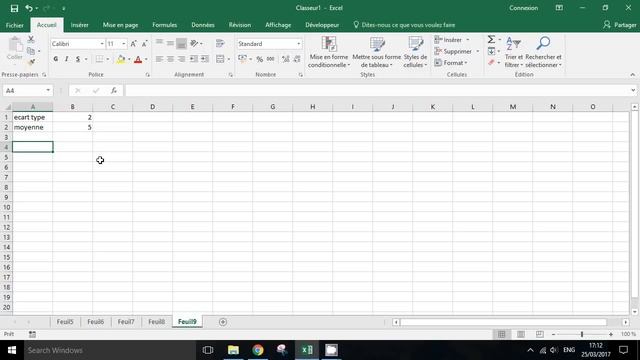Toggle bottom vertical alignment
Viewport: 640px width, 360px height.
tap(181, 43)
